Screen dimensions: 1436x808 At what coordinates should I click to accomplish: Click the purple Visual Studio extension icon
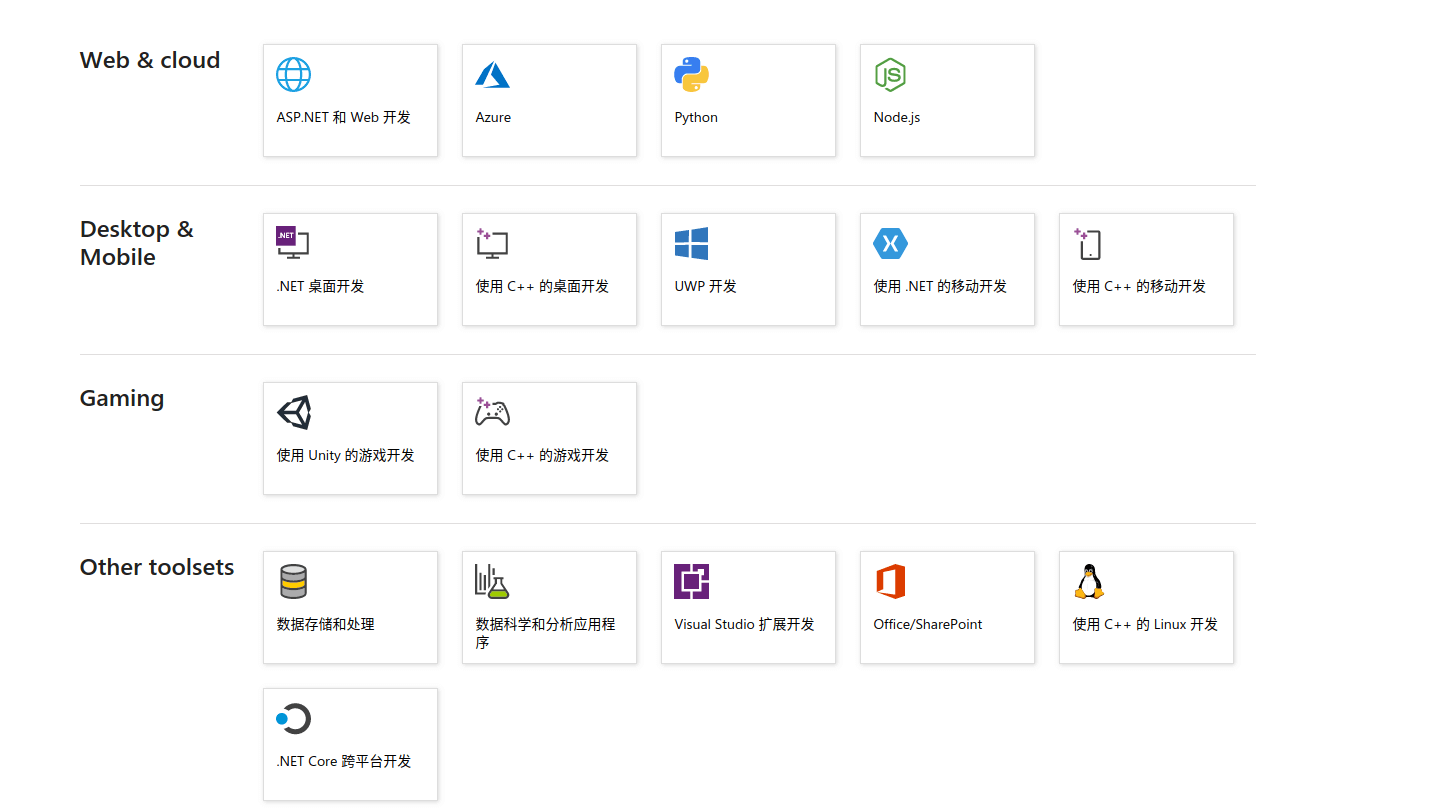[691, 581]
